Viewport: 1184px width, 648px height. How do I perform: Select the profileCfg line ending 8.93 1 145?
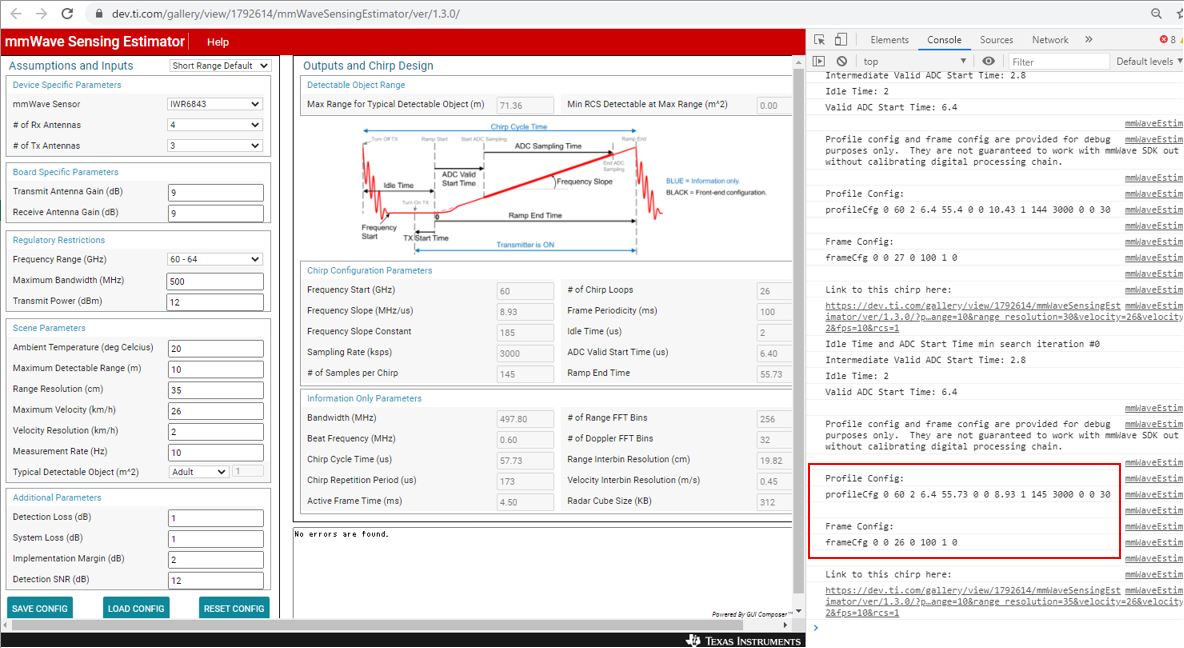967,494
